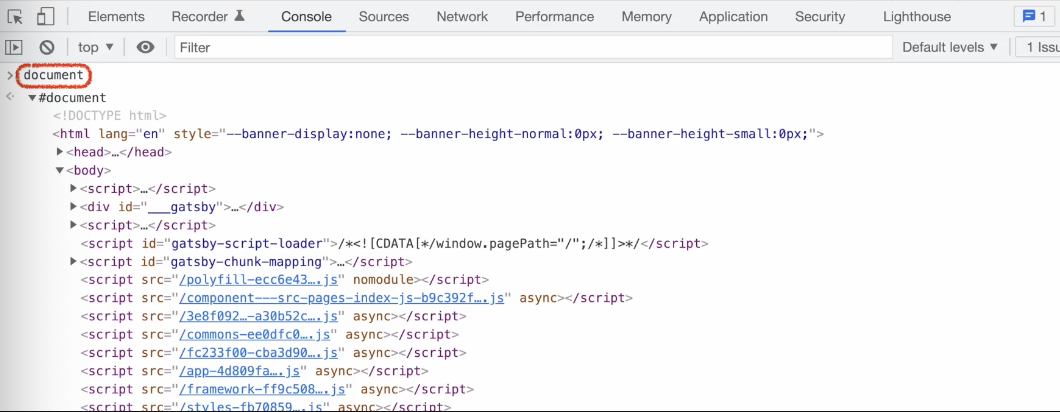Show the console sidebar icon
The height and width of the screenshot is (412, 1060).
14,47
